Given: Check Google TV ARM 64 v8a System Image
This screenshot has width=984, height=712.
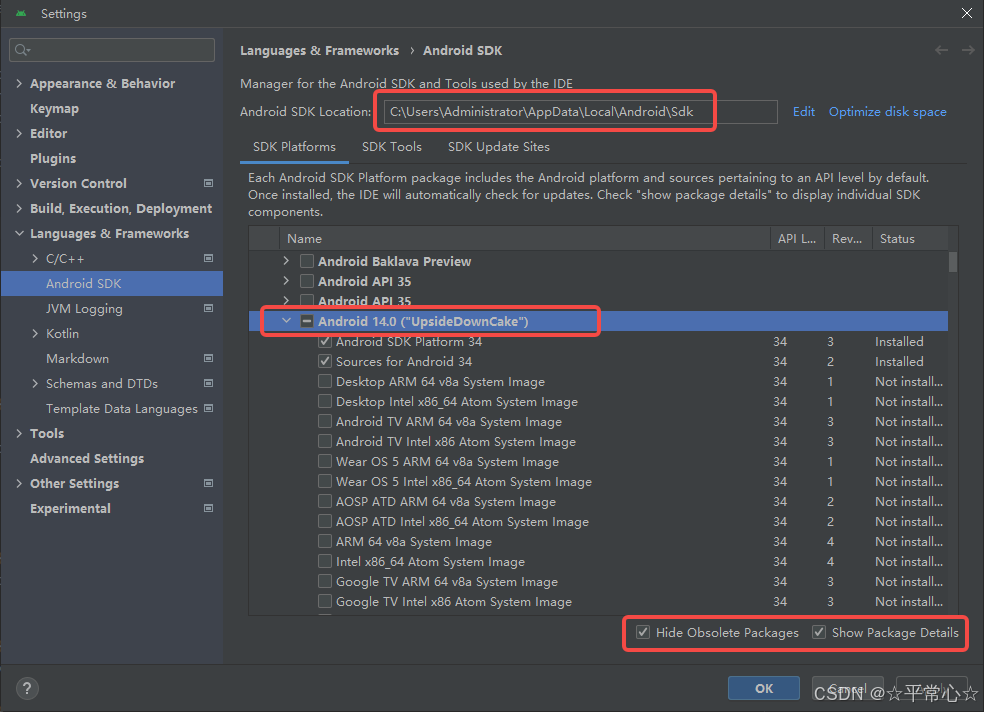Looking at the screenshot, I should tap(325, 581).
